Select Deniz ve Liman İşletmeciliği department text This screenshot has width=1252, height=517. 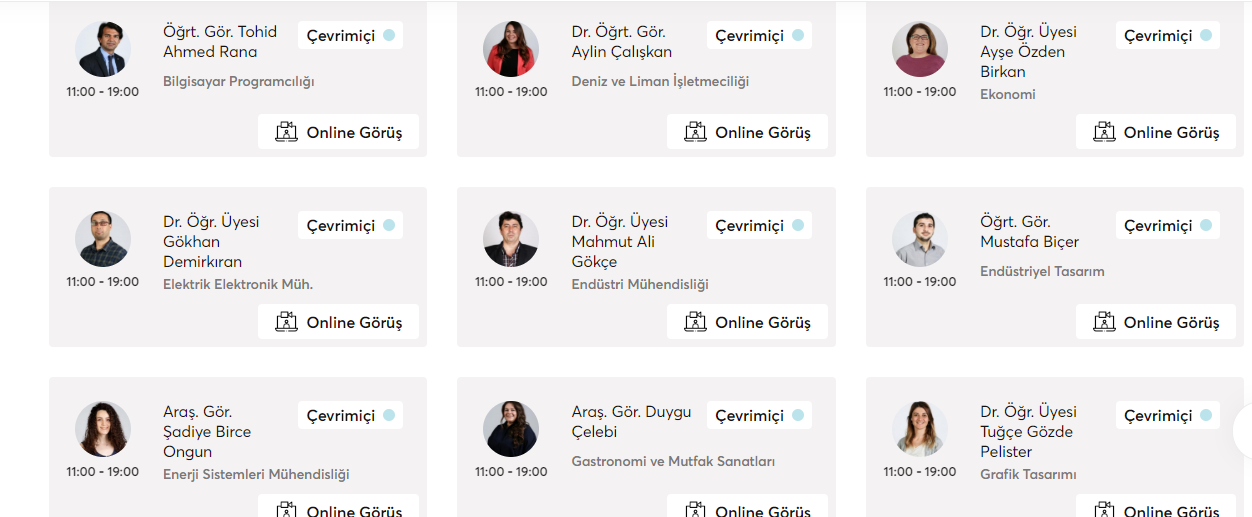(660, 81)
